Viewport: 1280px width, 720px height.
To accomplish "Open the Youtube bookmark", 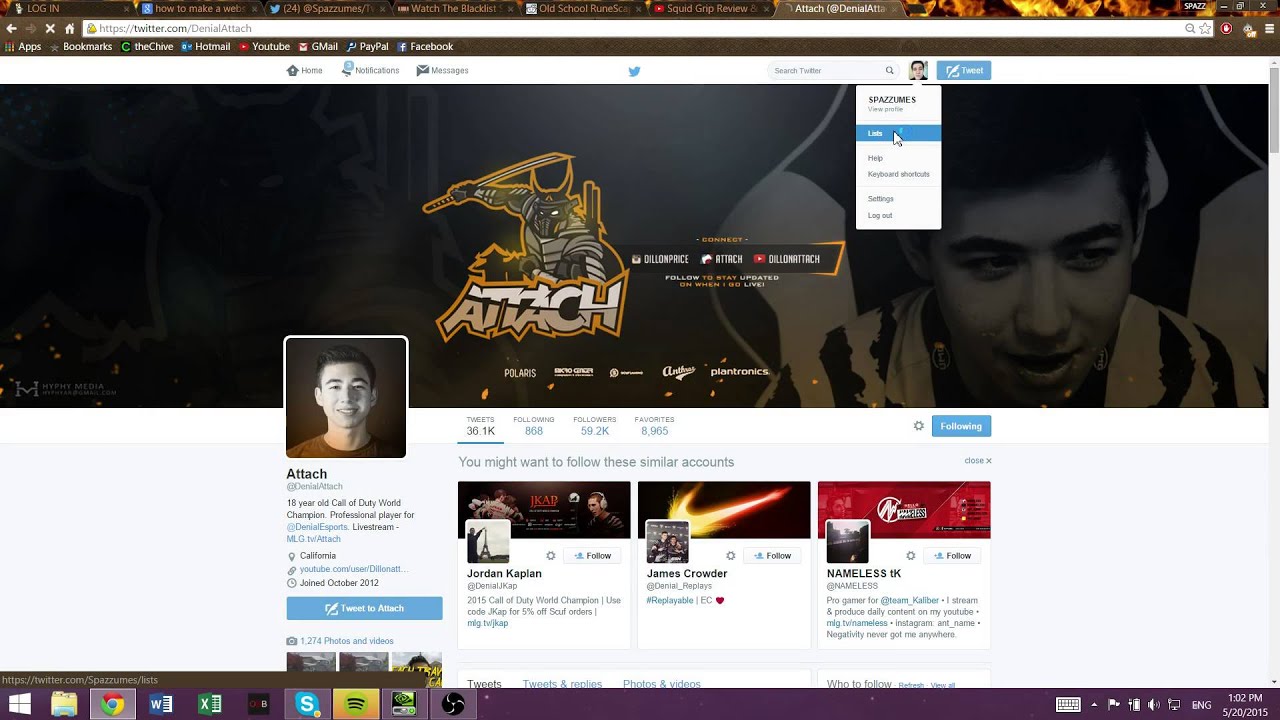I will pyautogui.click(x=264, y=47).
